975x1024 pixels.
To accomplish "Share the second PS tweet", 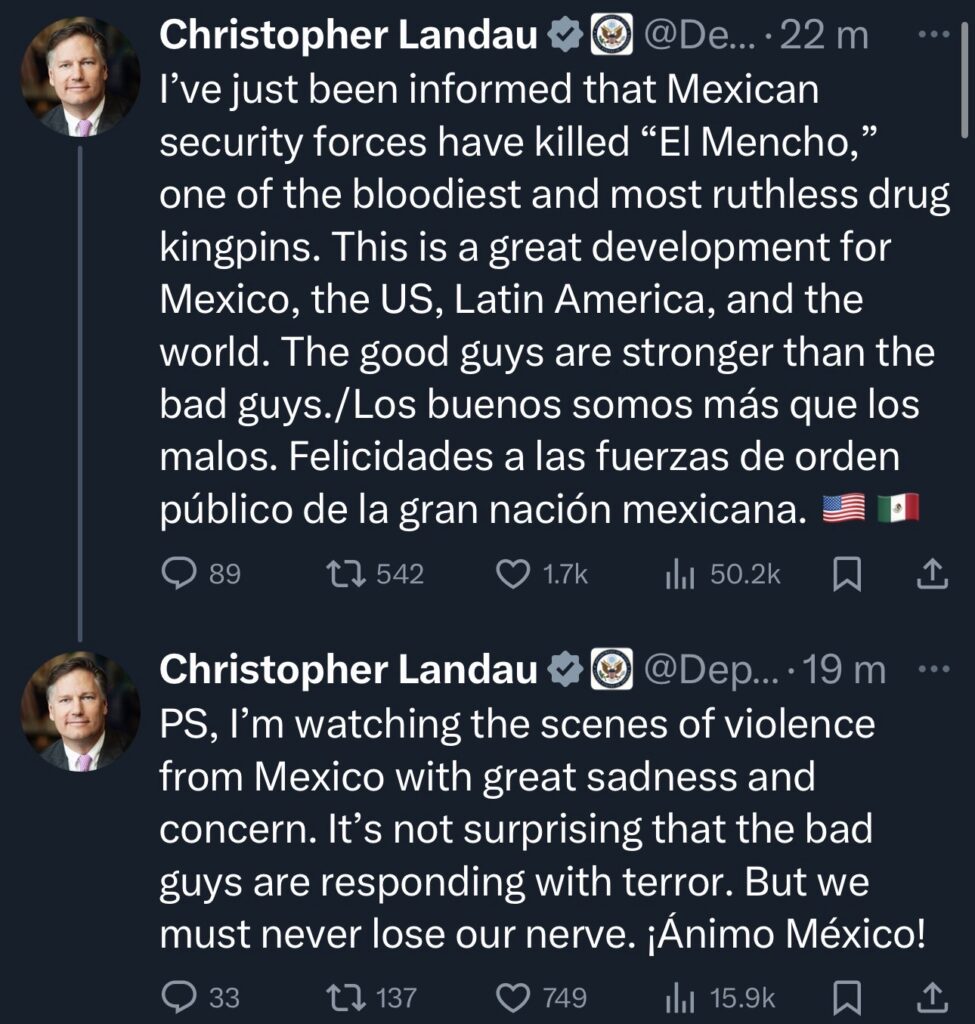I will pos(931,996).
